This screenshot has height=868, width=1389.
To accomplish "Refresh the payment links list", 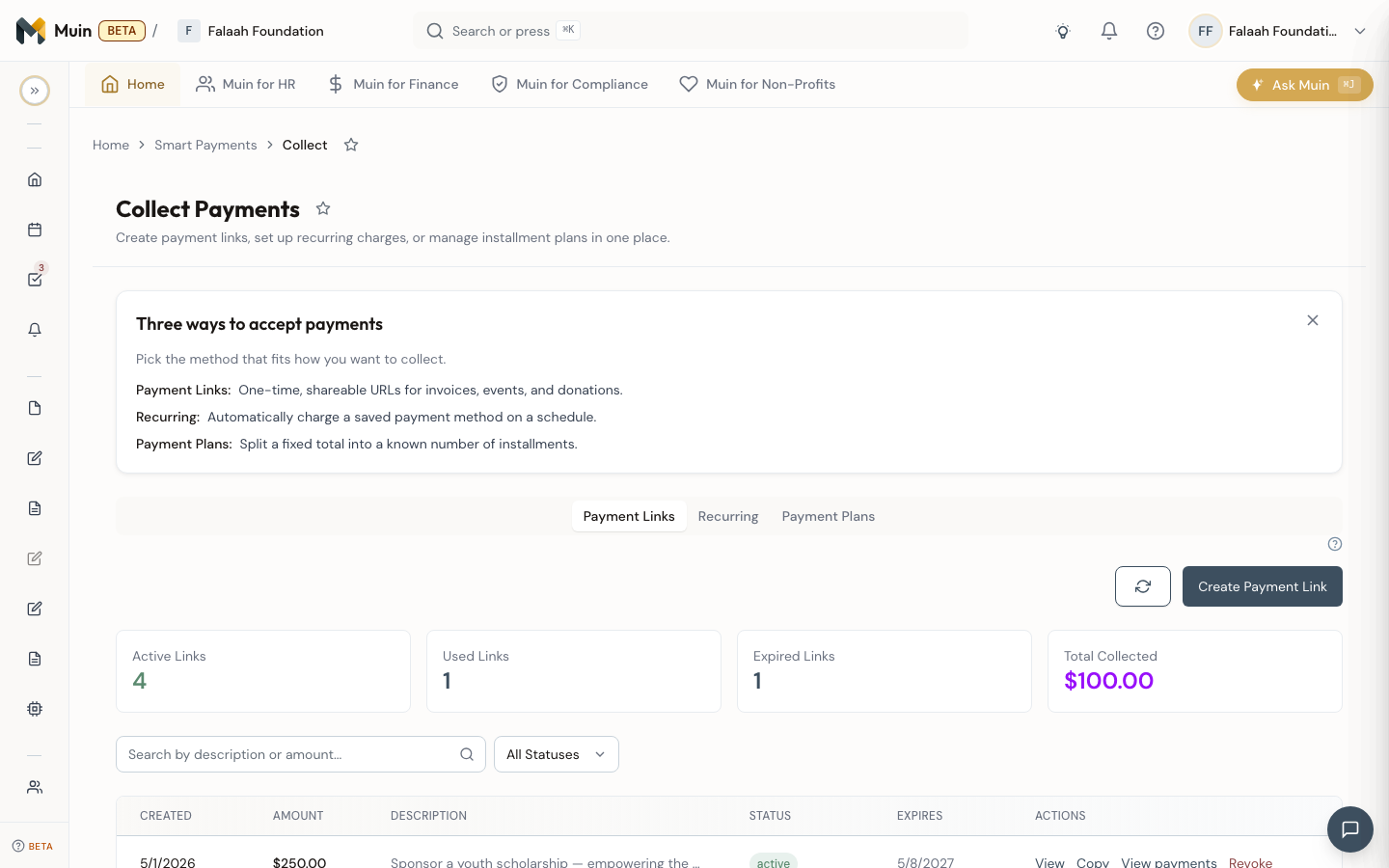I will 1143,586.
